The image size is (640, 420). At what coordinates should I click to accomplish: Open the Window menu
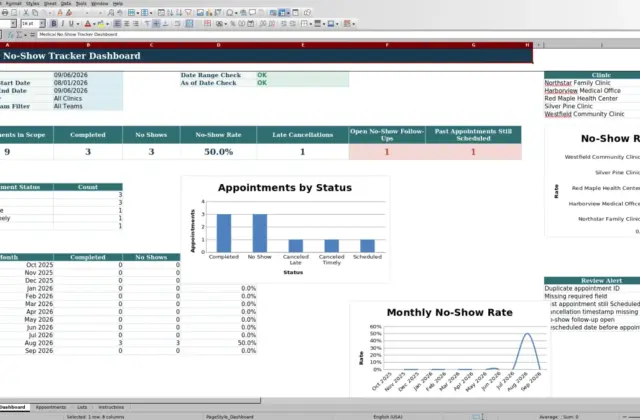[x=100, y=3]
